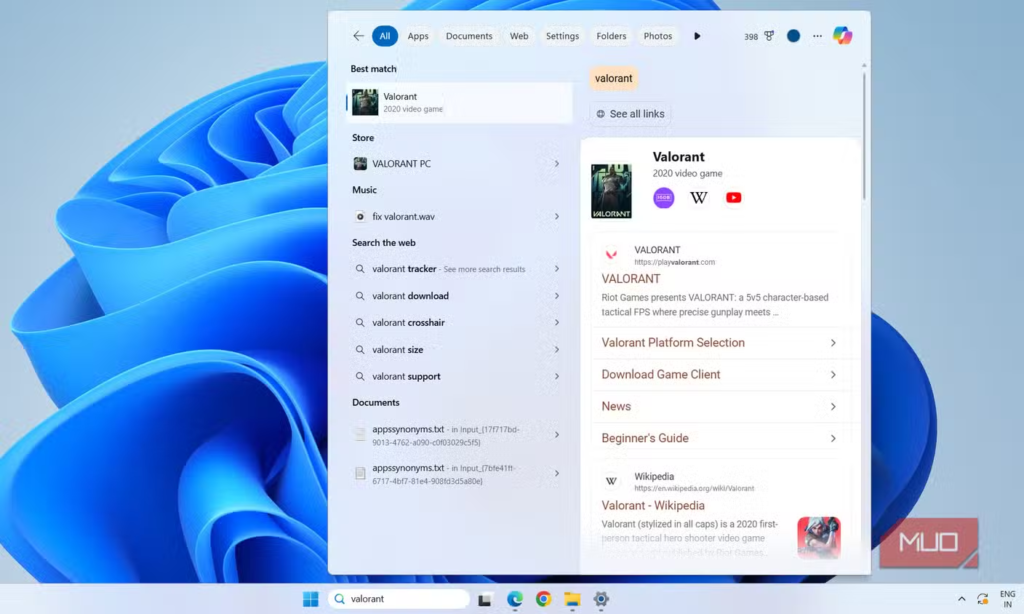Click the taskbar search box with valorant
1024x614 pixels.
pos(400,599)
